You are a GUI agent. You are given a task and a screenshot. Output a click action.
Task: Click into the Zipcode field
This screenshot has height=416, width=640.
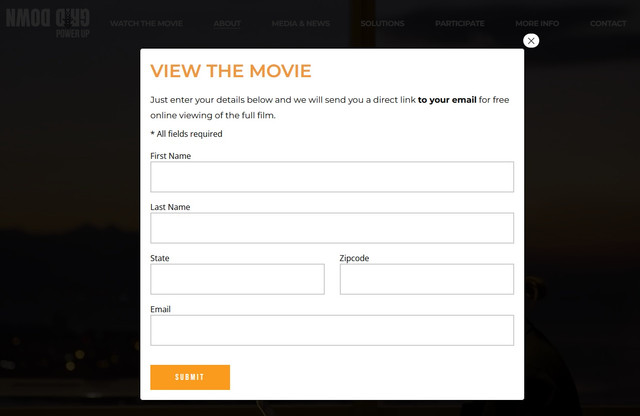point(427,279)
